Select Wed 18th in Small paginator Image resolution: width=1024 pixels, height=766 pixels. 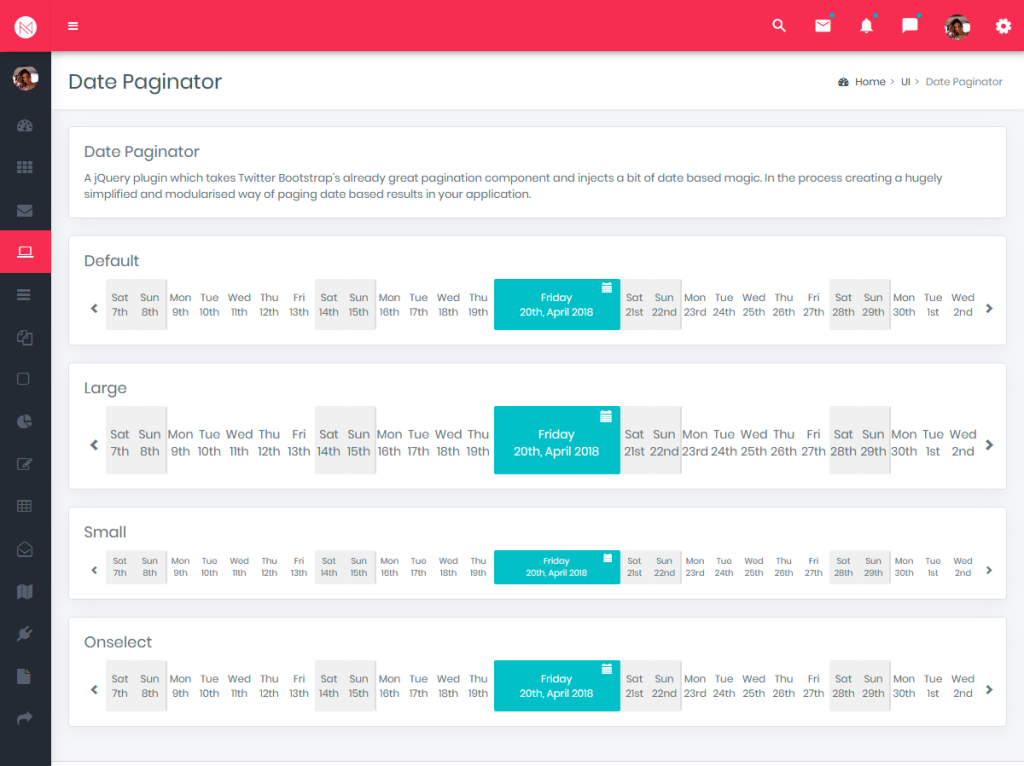tap(448, 567)
